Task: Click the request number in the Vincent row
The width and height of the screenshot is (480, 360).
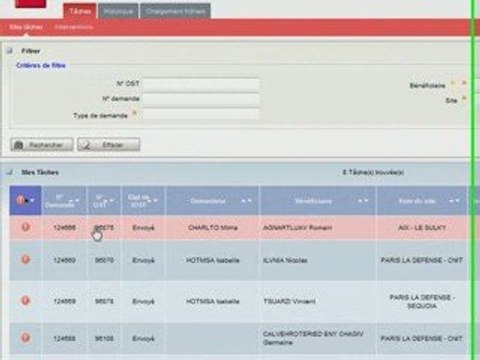Action: tap(64, 301)
